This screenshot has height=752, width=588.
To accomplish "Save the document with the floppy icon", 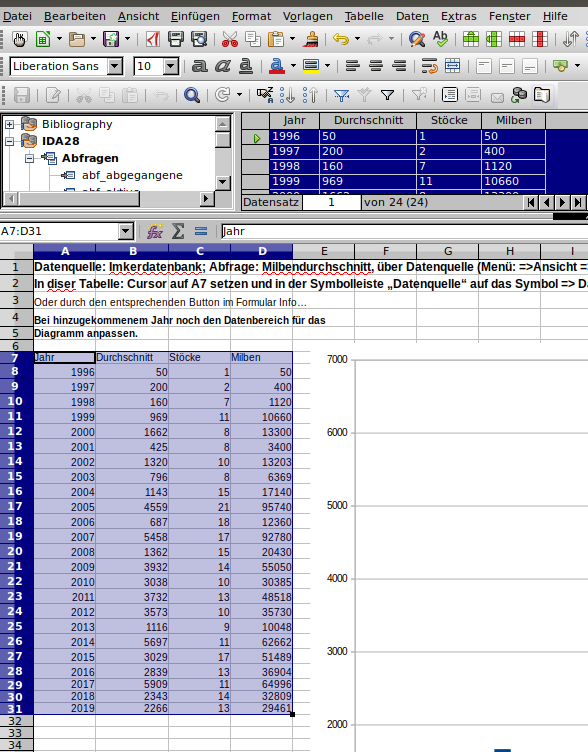I will pyautogui.click(x=111, y=39).
